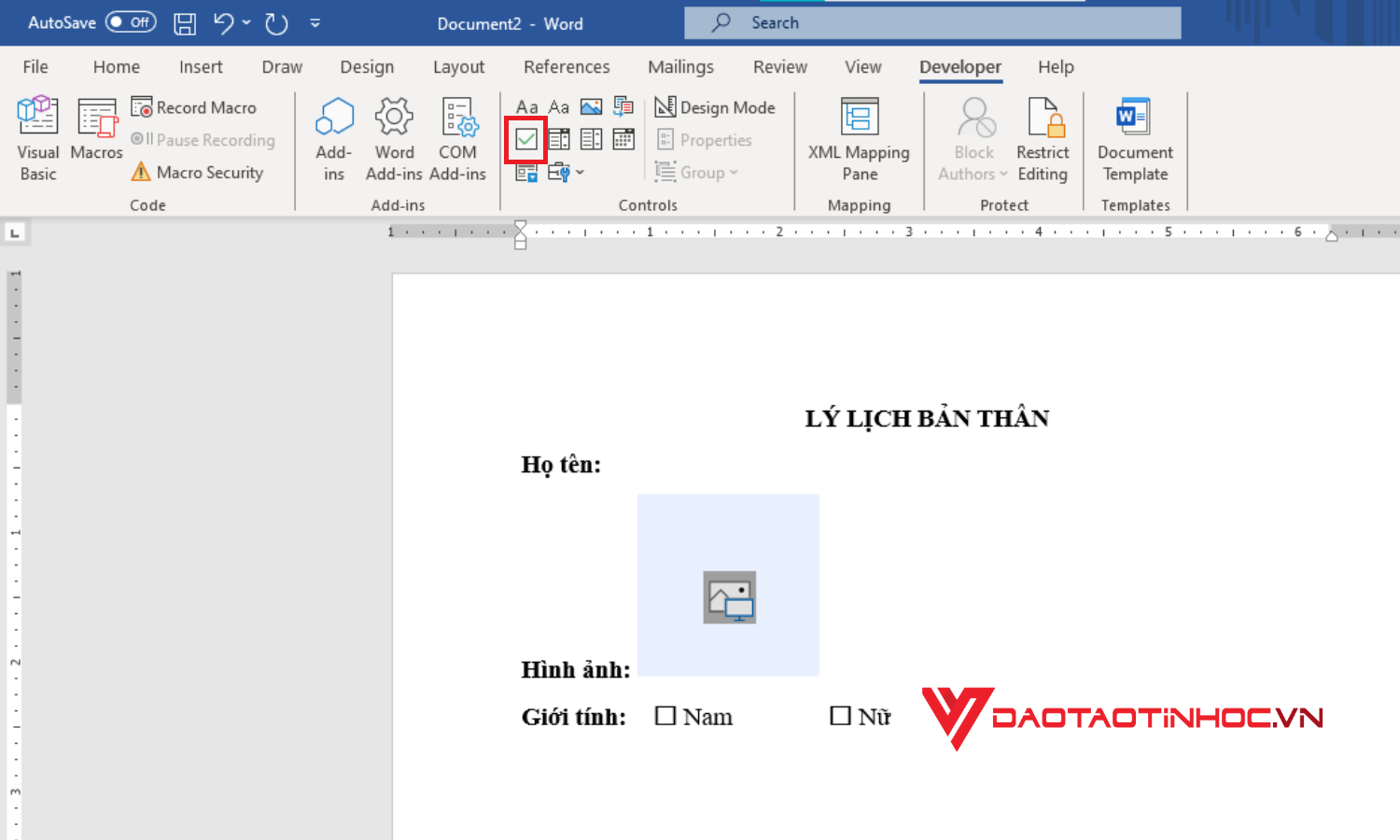Insert a Plain Text content control

tap(559, 106)
